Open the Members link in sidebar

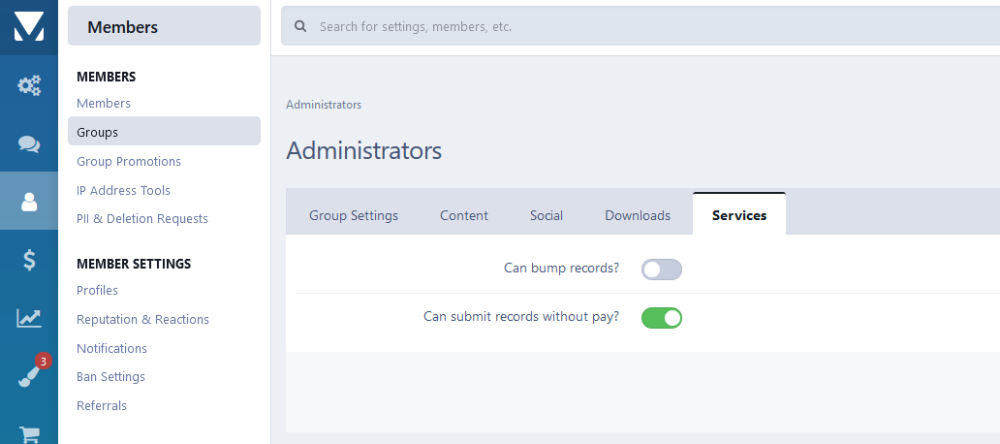(103, 103)
